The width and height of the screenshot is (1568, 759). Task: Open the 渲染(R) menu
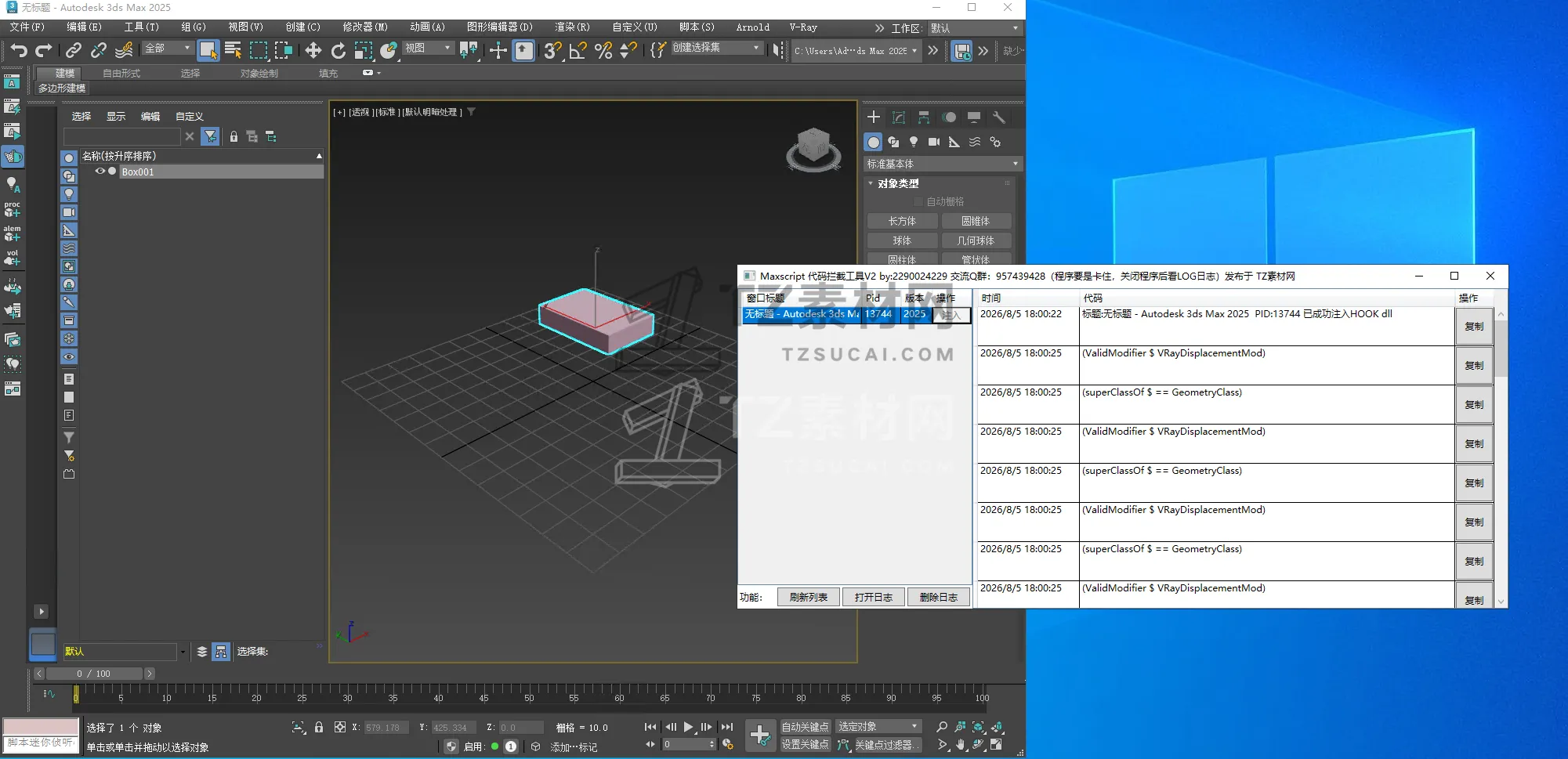(572, 27)
